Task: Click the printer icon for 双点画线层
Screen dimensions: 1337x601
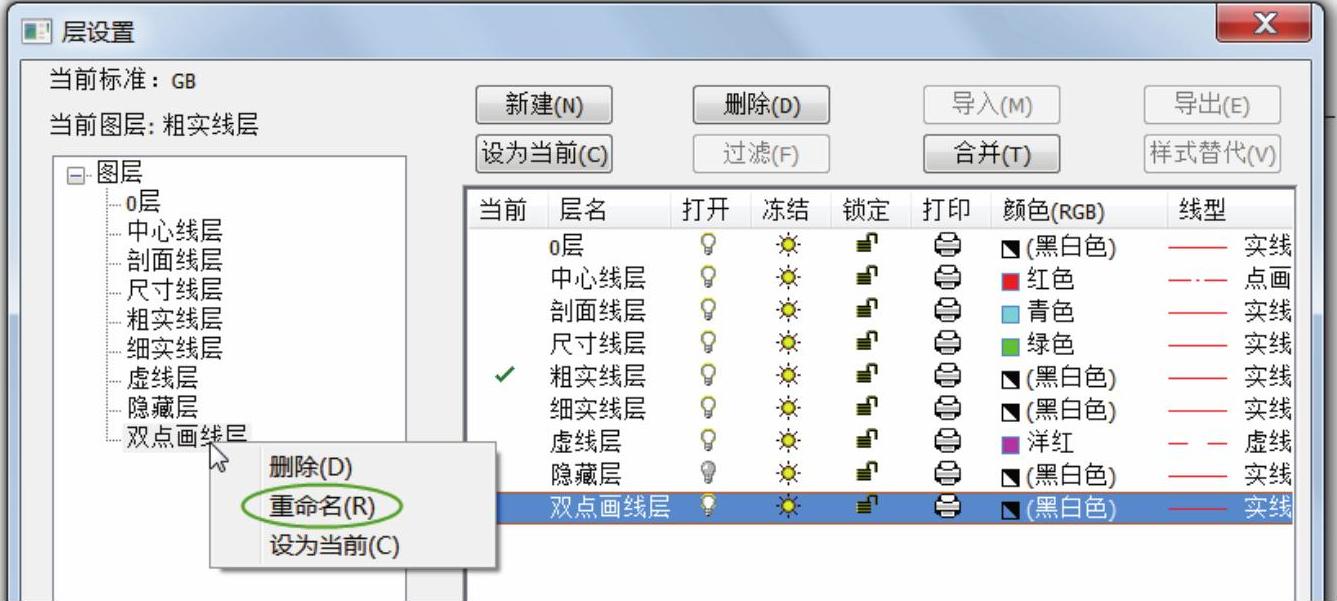Action: tap(947, 507)
